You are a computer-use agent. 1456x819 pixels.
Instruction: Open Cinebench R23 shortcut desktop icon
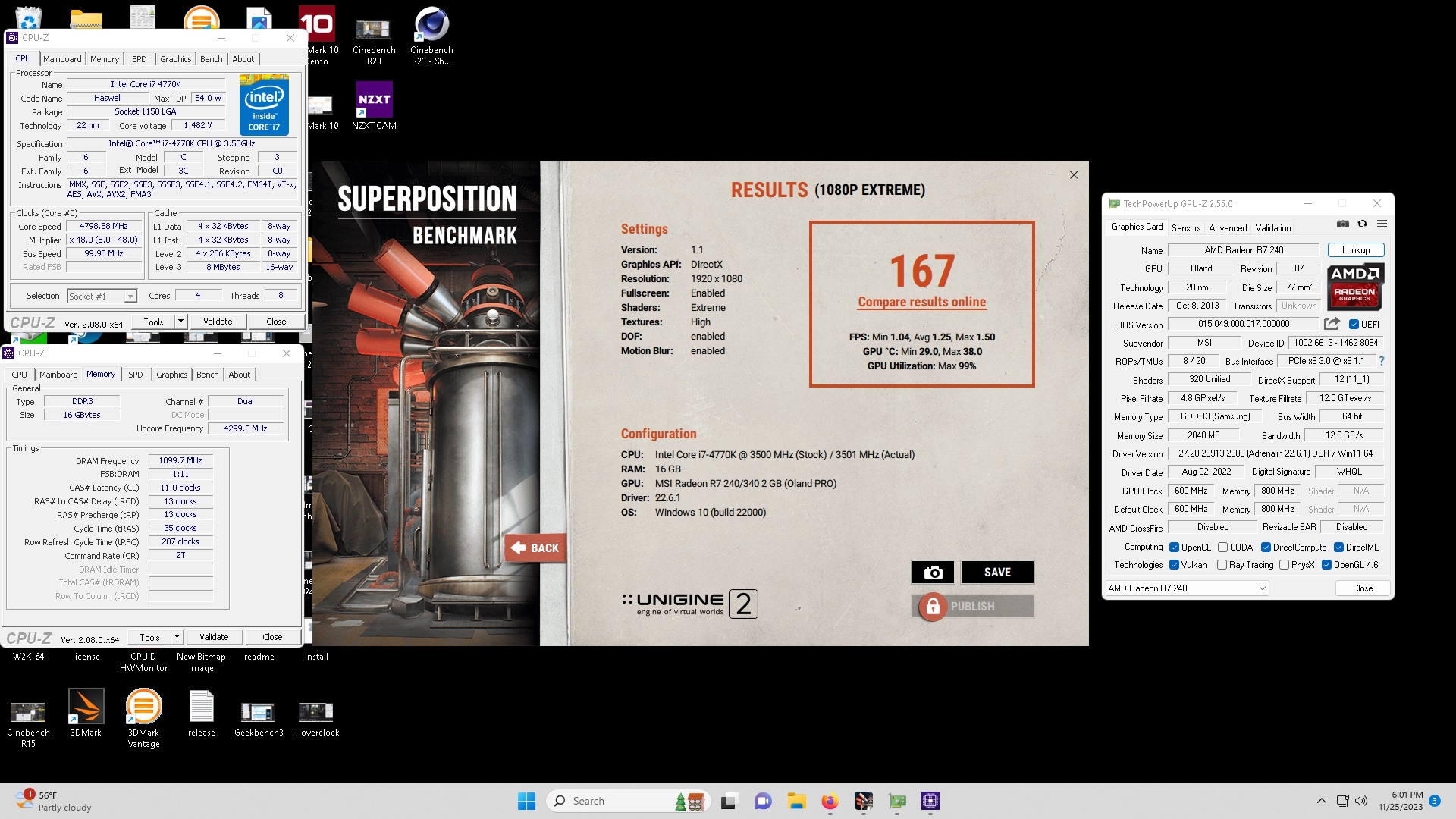coord(431,36)
